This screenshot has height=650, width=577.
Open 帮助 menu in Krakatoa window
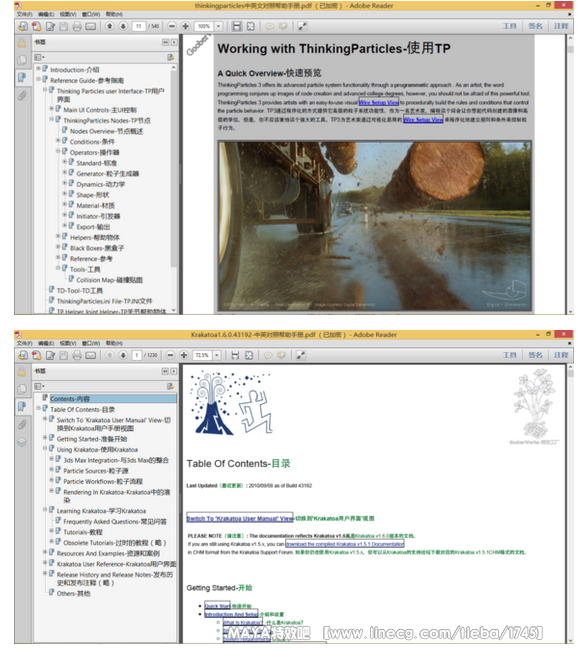114,343
